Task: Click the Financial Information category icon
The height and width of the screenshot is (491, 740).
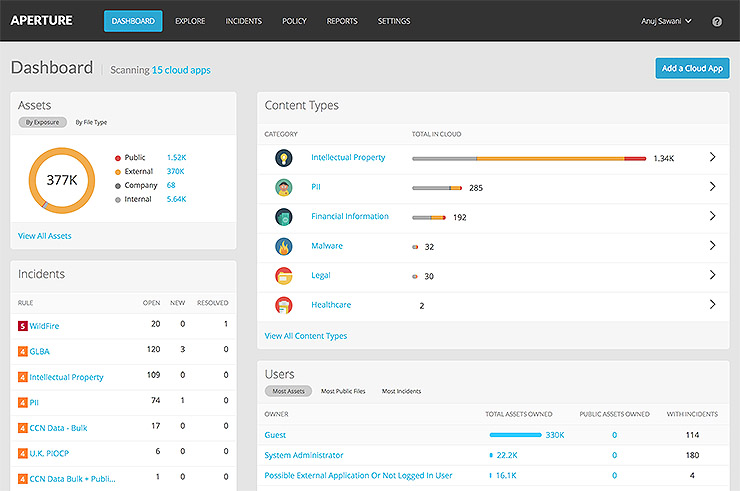Action: click(x=284, y=217)
